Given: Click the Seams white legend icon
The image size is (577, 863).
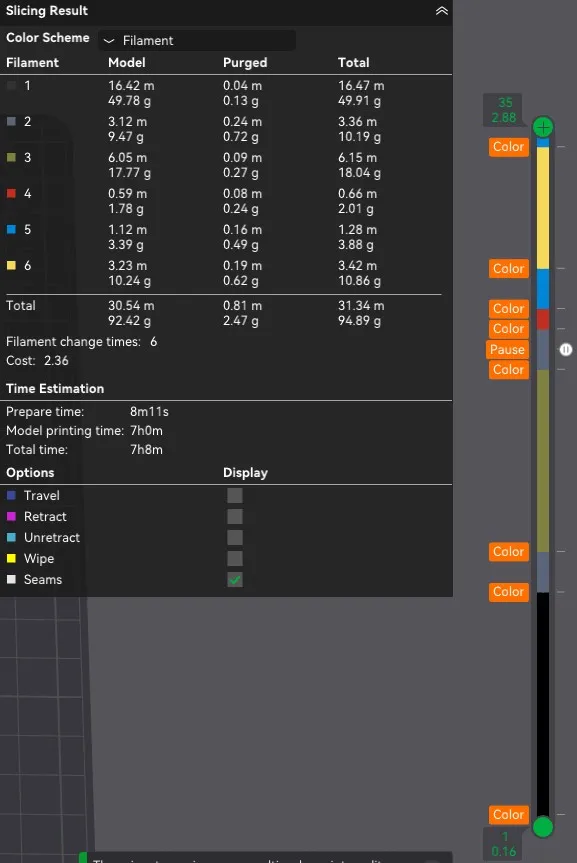Looking at the screenshot, I should pyautogui.click(x=11, y=580).
